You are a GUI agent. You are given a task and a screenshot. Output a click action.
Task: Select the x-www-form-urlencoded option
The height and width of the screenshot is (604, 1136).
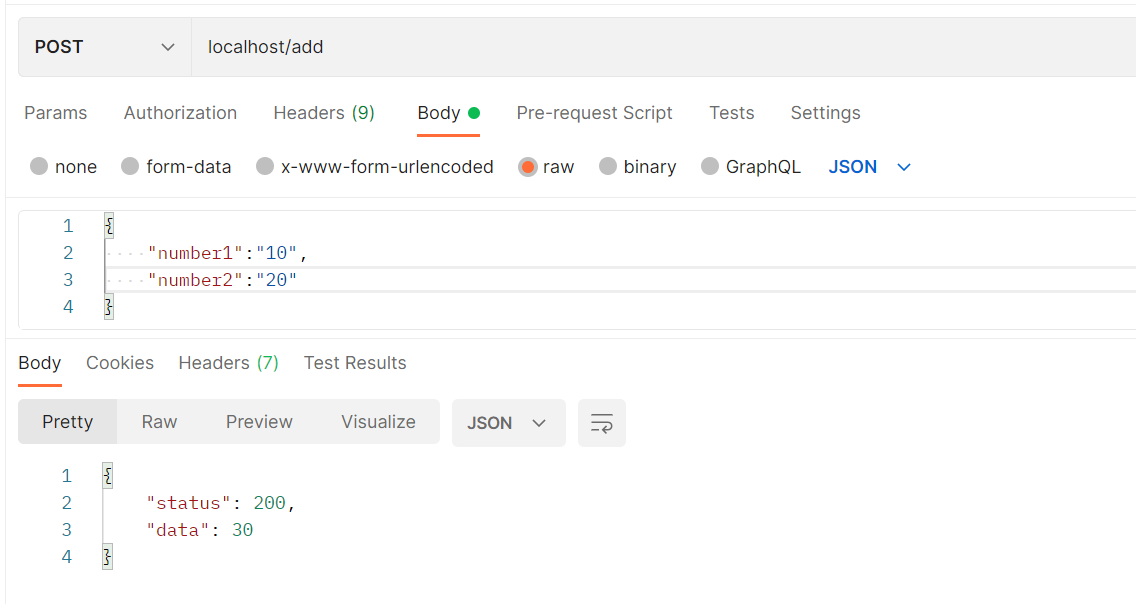(375, 167)
